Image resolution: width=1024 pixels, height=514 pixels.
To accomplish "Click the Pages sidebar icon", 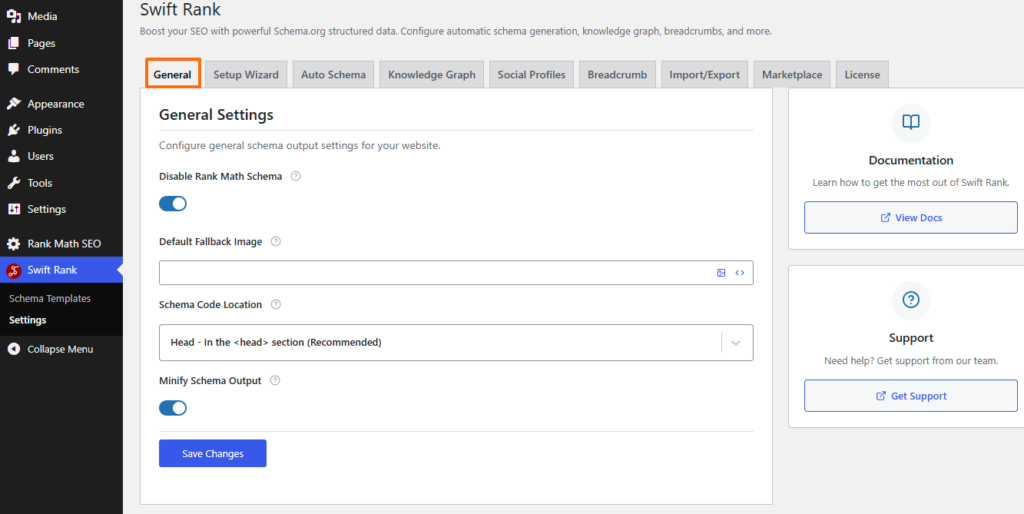I will 14,43.
